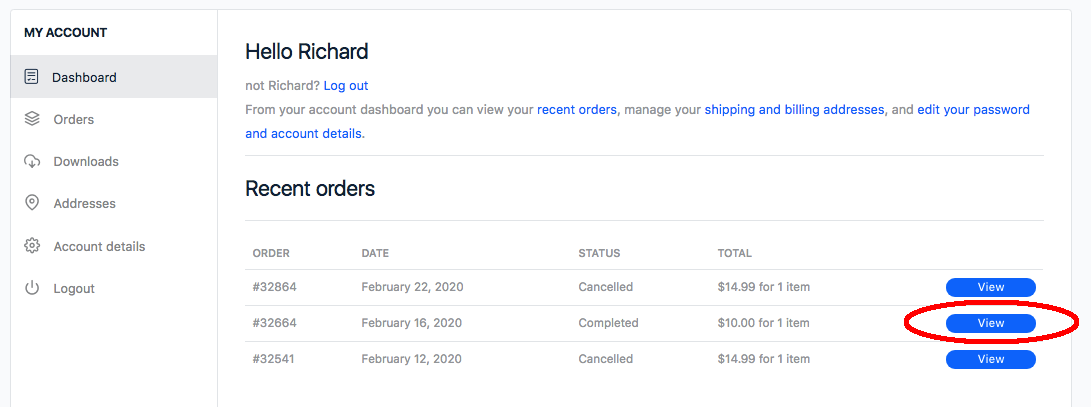The height and width of the screenshot is (407, 1091).
Task: View order #32541 from February 12
Action: point(990,359)
